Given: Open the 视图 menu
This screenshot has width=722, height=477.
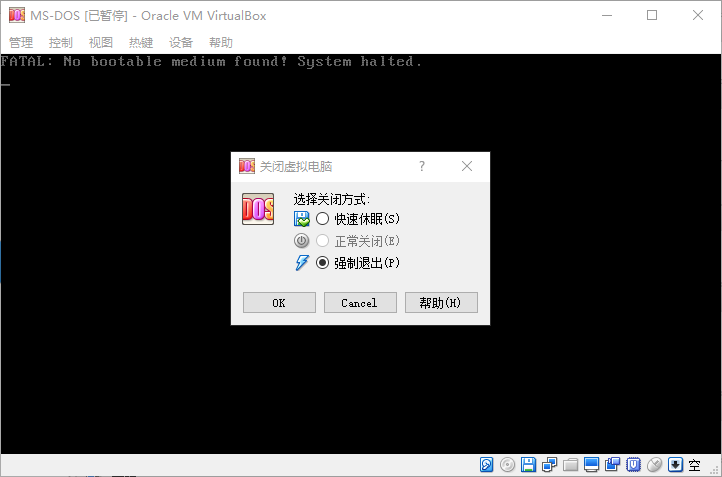Looking at the screenshot, I should pyautogui.click(x=101, y=43).
